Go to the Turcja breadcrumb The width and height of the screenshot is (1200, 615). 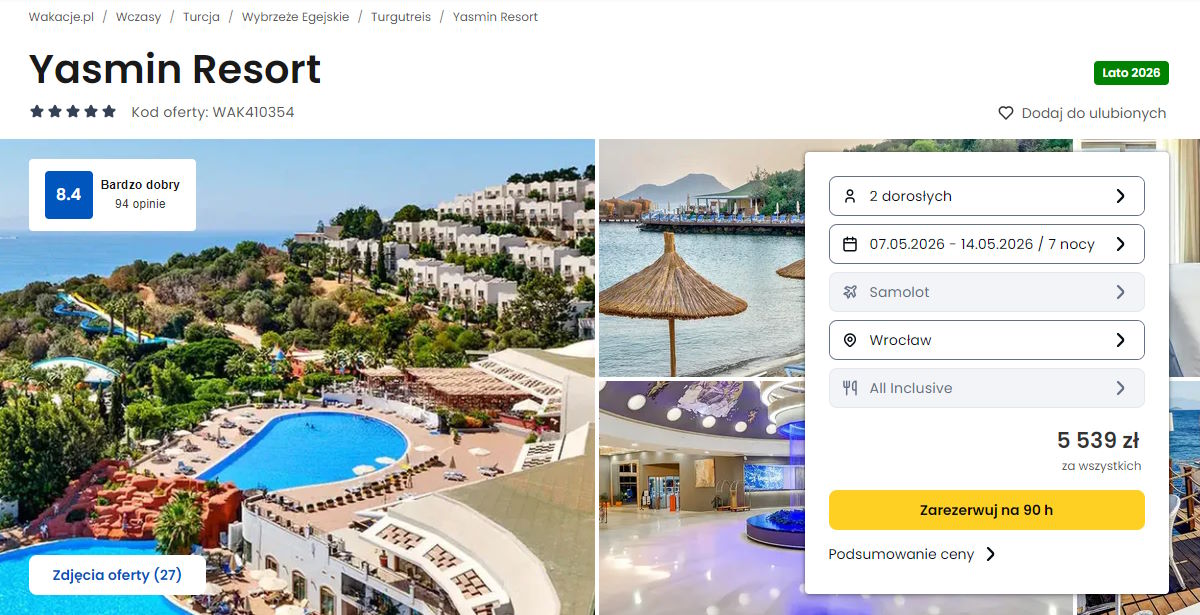tap(201, 17)
